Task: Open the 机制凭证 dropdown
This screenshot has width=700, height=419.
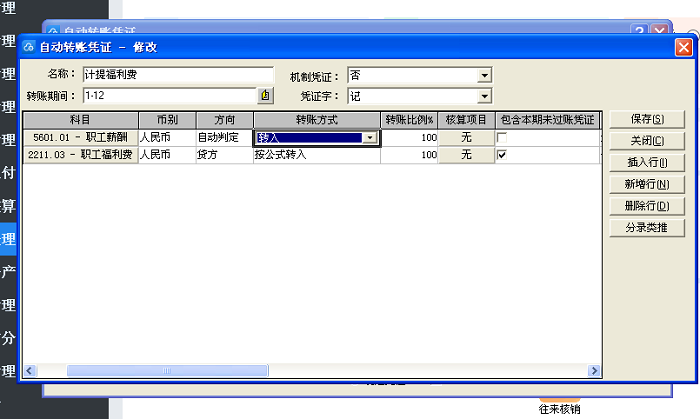Action: pyautogui.click(x=485, y=76)
